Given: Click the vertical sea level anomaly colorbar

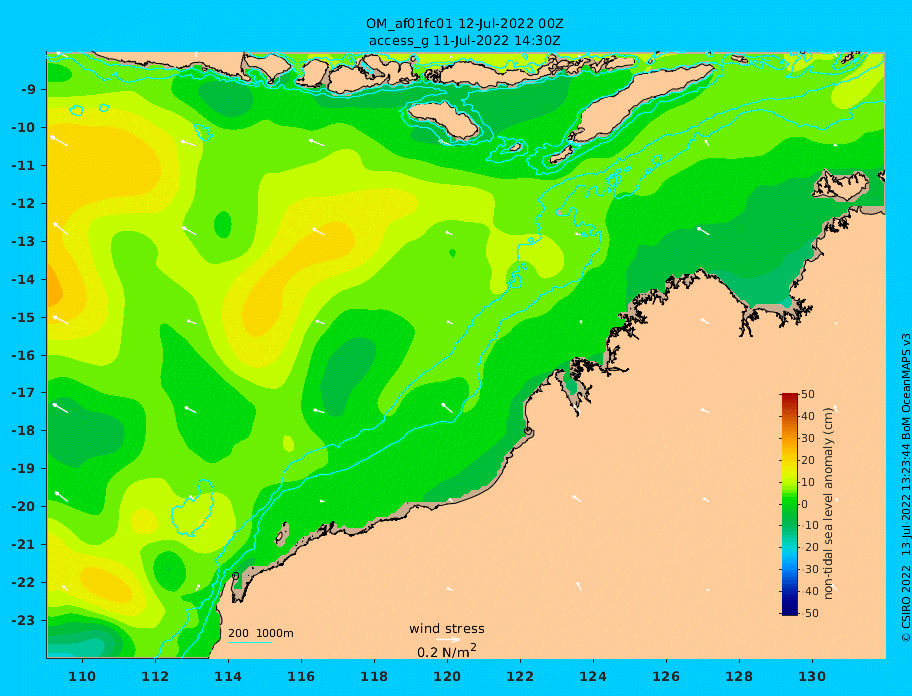Looking at the screenshot, I should point(790,504).
